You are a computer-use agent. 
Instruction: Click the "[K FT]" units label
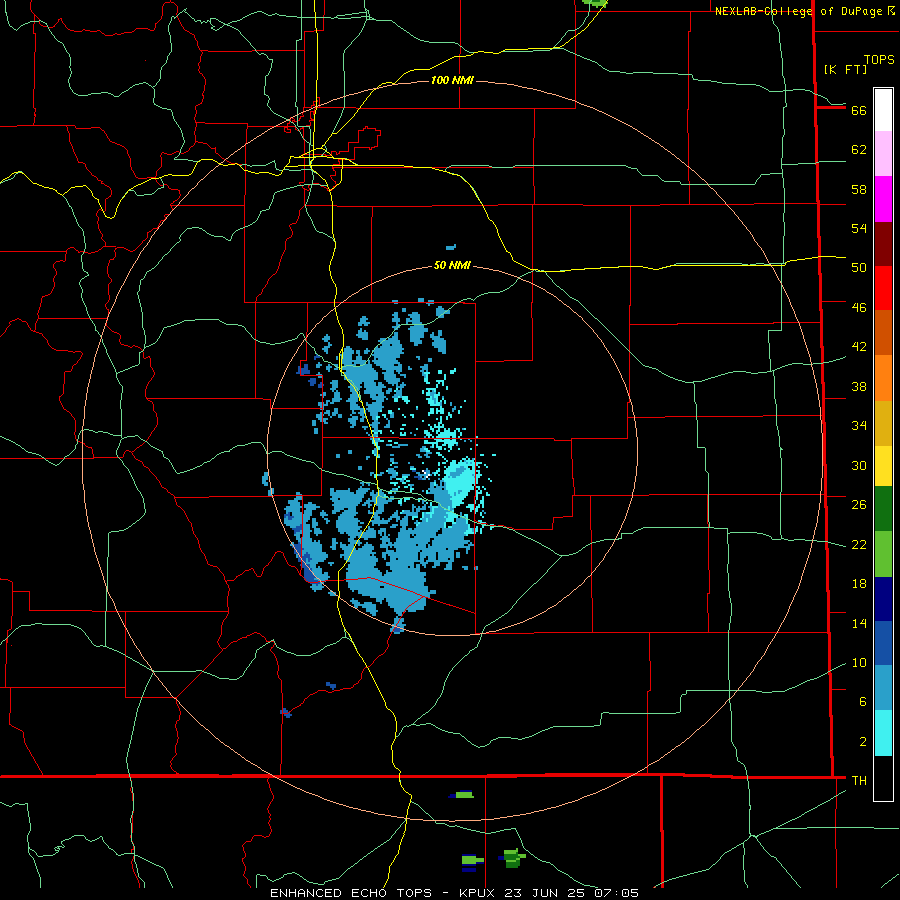click(x=845, y=69)
